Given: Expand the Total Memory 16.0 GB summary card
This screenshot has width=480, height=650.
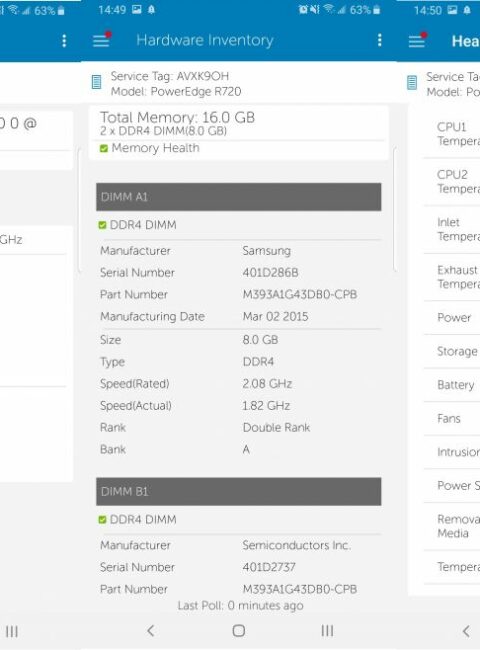Looking at the screenshot, I should 239,133.
